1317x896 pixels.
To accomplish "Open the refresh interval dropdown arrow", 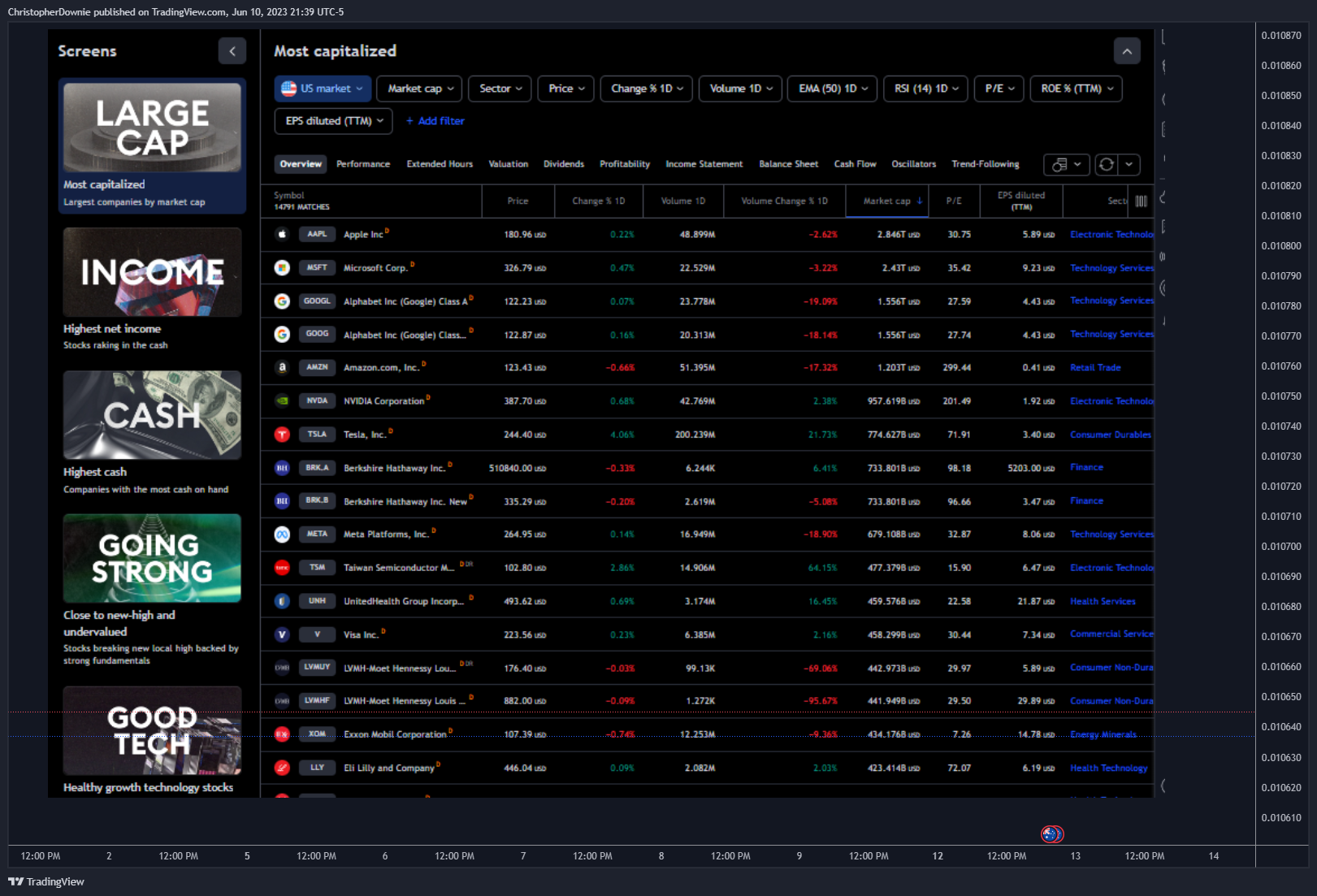I will click(1129, 165).
